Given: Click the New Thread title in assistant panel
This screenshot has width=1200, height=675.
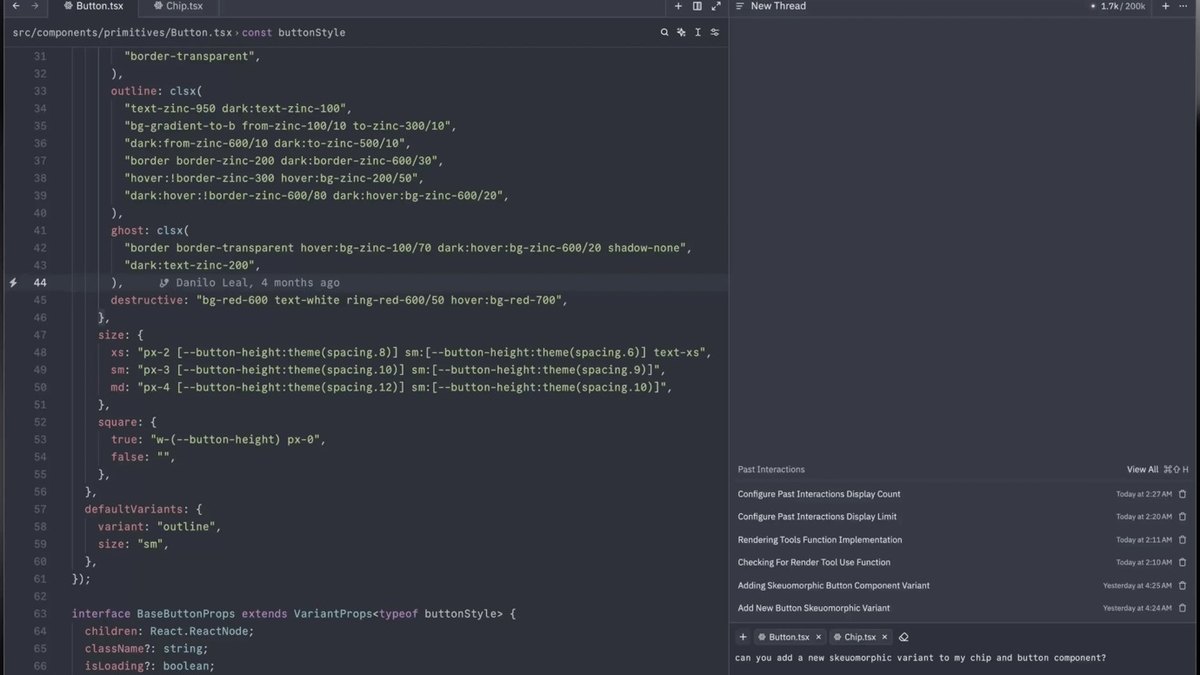Looking at the screenshot, I should pyautogui.click(x=778, y=6).
